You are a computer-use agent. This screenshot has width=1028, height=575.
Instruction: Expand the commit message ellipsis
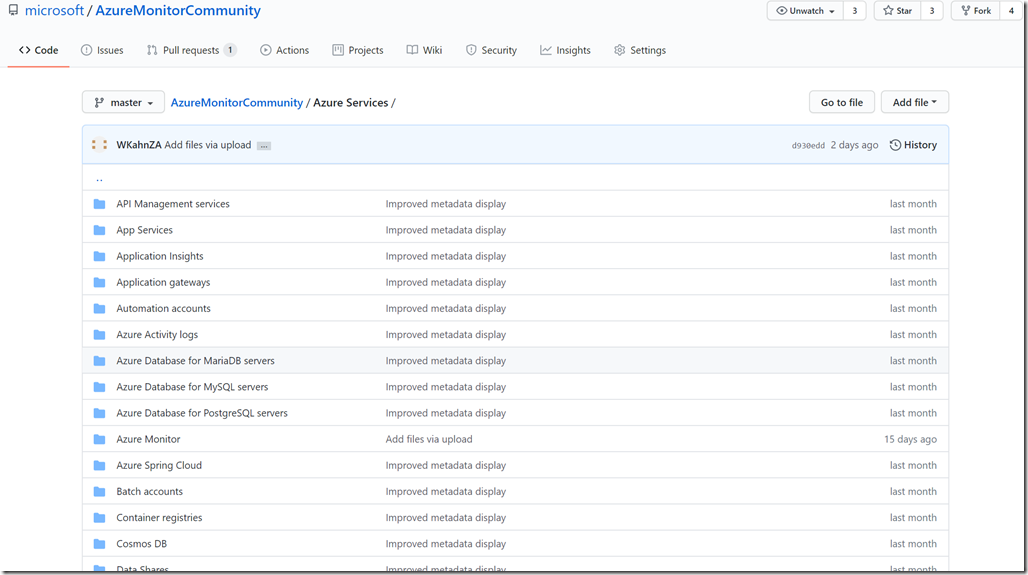click(x=264, y=146)
